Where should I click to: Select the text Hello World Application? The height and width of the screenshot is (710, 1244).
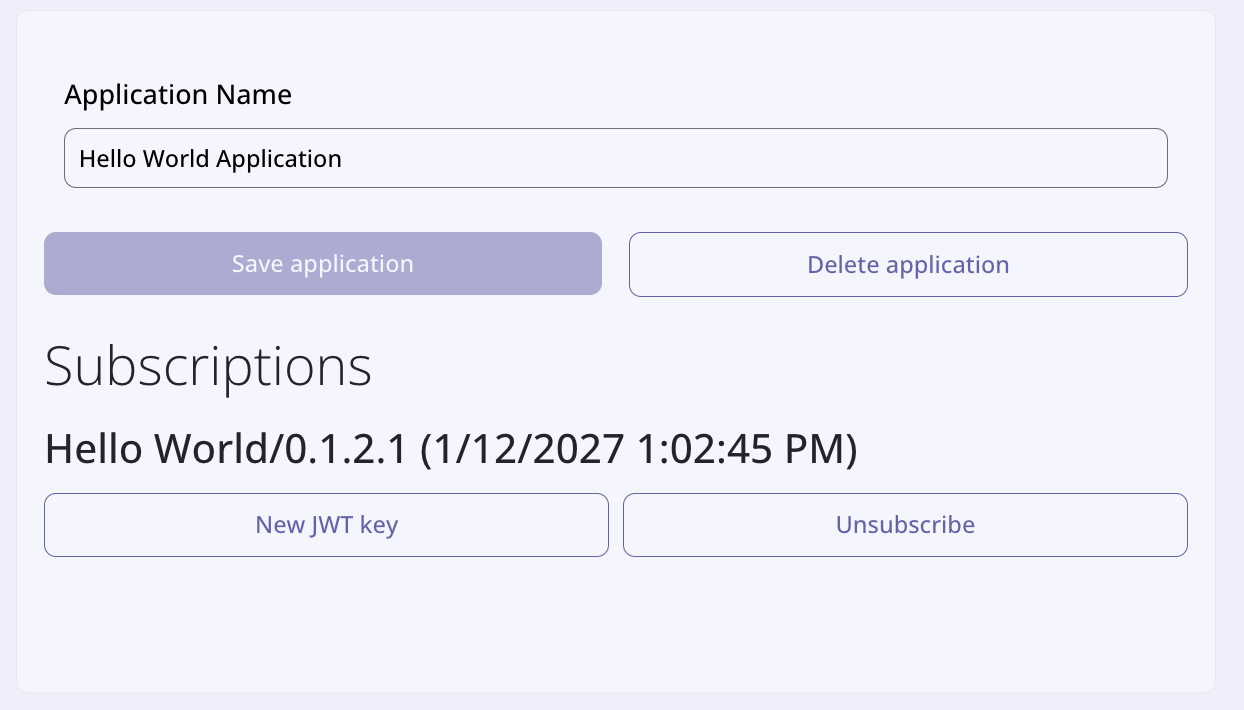210,158
